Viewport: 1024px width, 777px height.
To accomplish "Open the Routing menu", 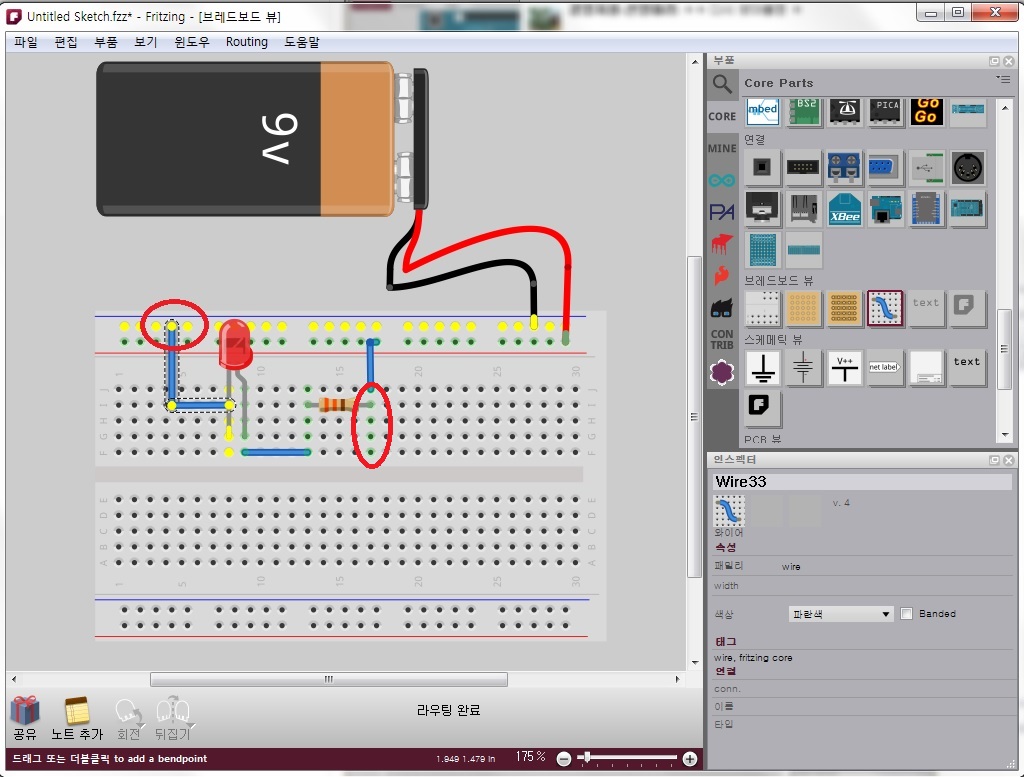I will tap(246, 42).
